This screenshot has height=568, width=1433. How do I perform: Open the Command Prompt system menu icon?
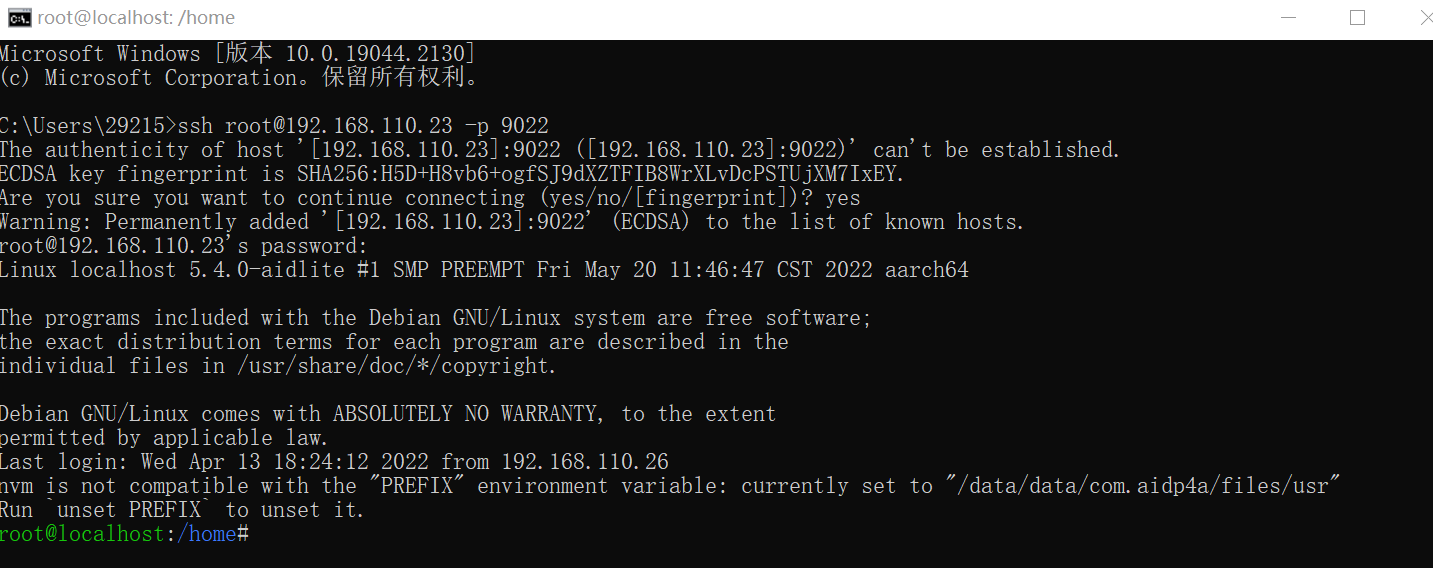click(x=19, y=17)
